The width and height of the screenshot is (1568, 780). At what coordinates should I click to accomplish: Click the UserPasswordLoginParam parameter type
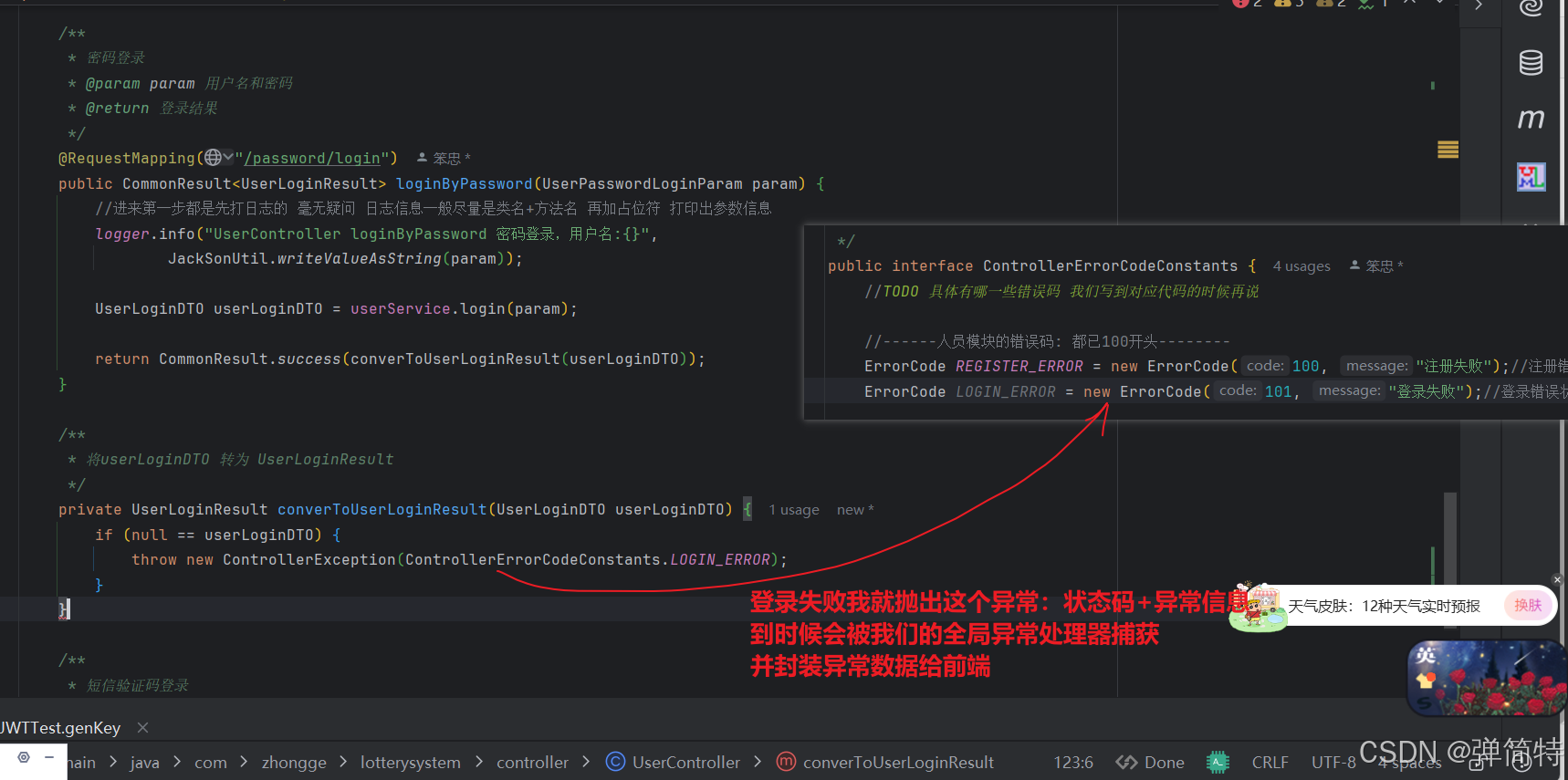(642, 183)
